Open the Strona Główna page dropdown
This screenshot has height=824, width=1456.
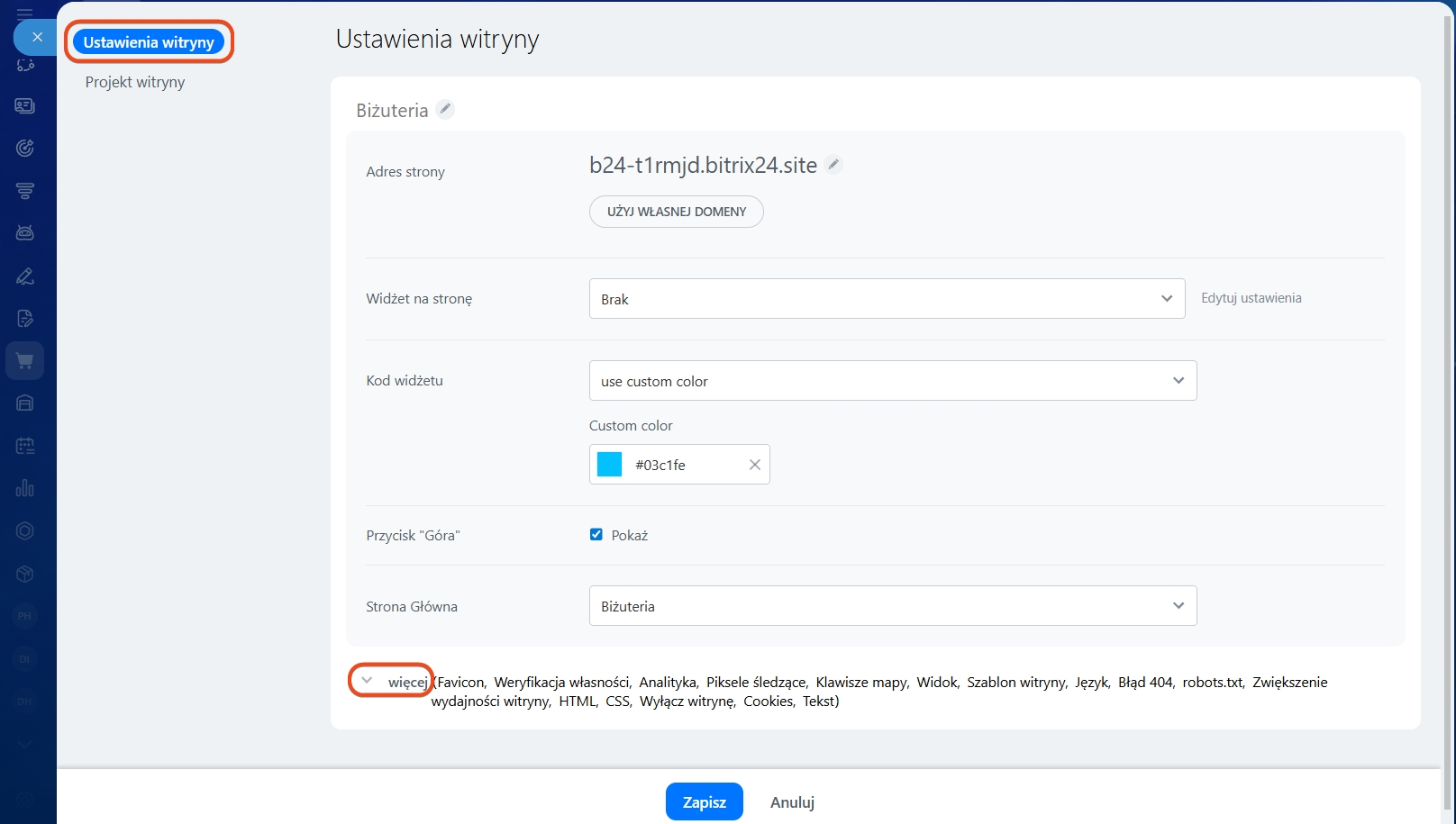click(x=892, y=606)
